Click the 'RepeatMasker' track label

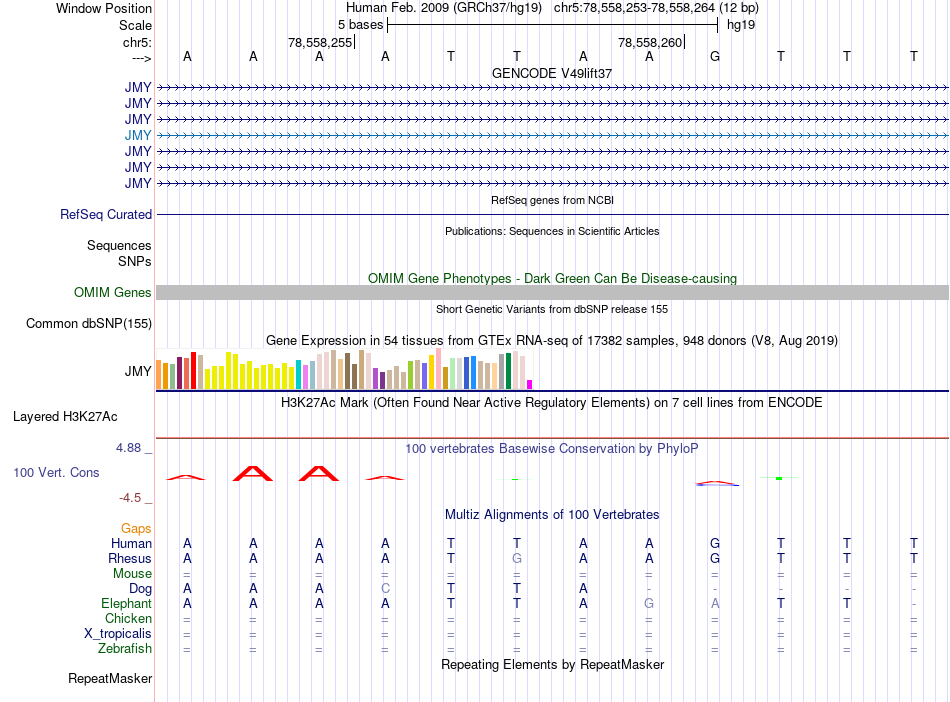[x=110, y=678]
